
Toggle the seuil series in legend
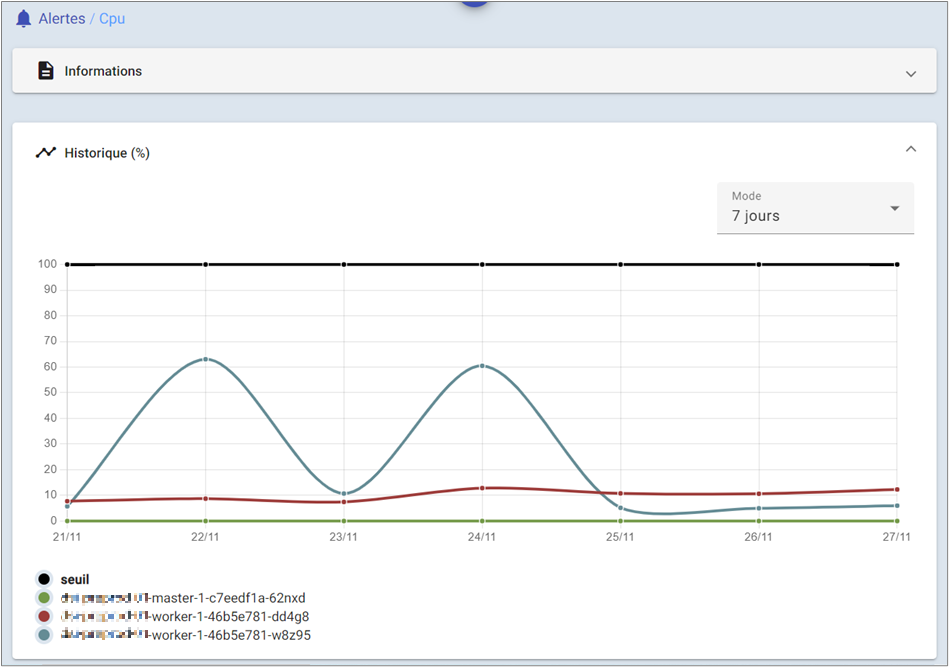click(x=75, y=580)
